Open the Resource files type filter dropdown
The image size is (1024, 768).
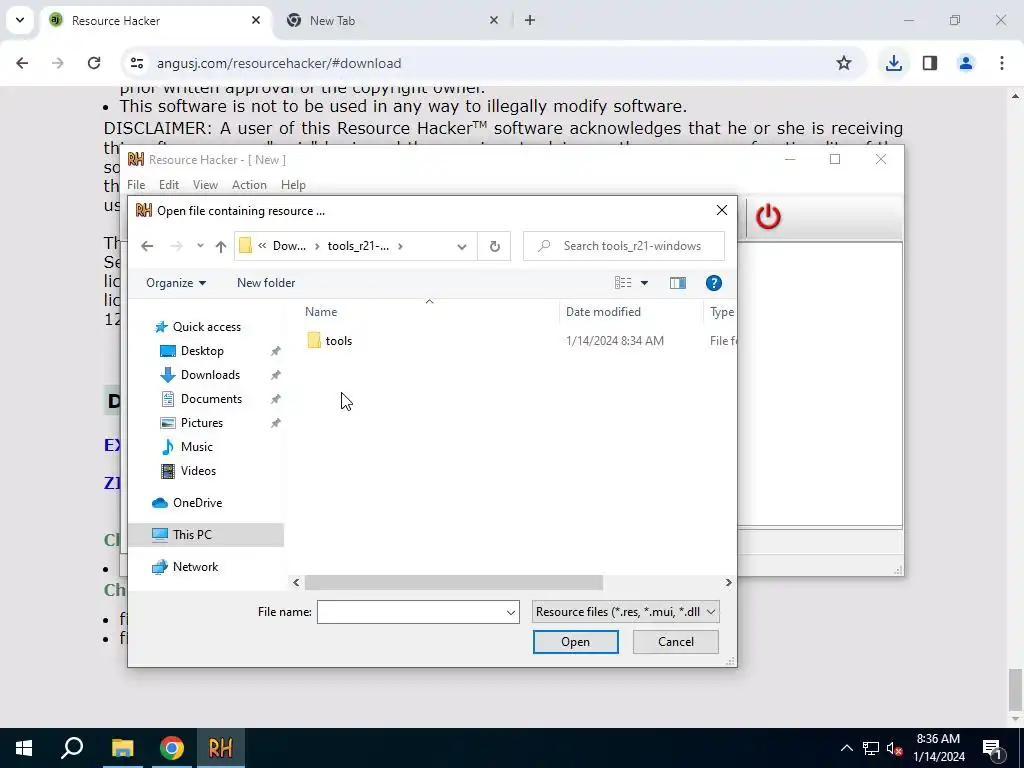(x=626, y=612)
